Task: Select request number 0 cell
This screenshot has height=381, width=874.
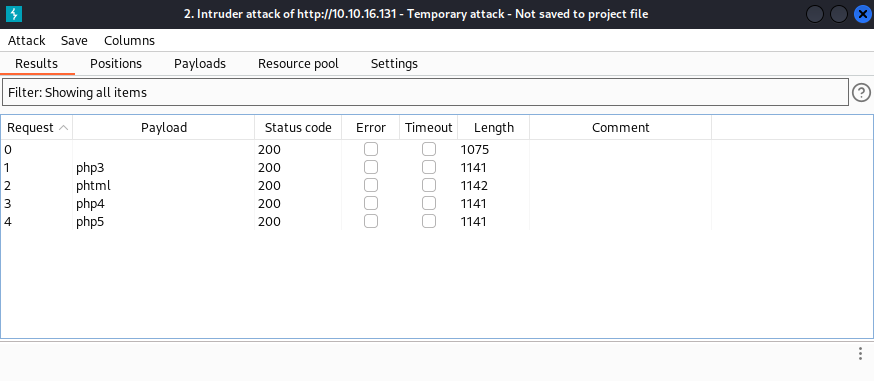Action: coord(36,149)
